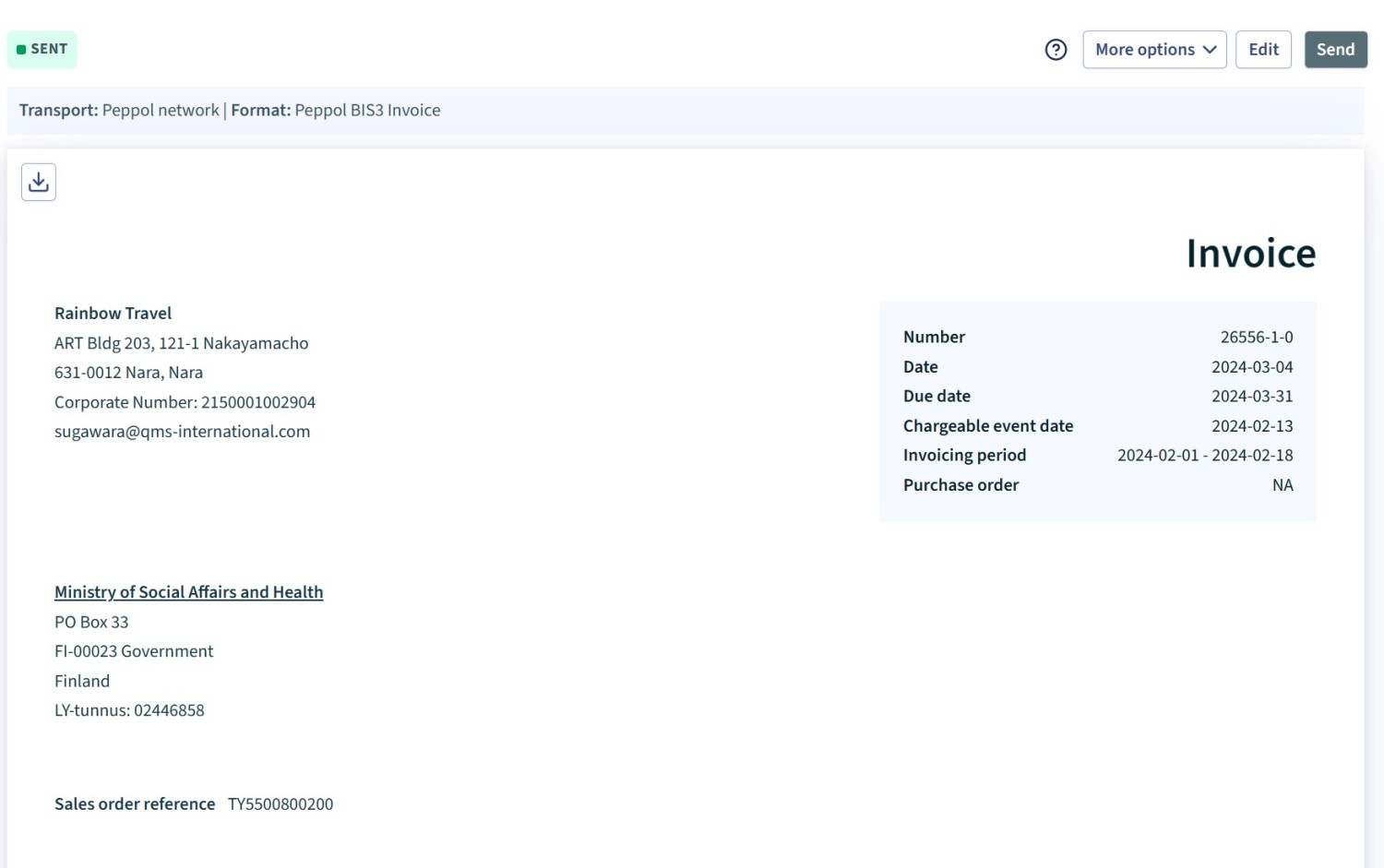The image size is (1384, 868).
Task: Click the green SENT status badge
Action: 42,50
